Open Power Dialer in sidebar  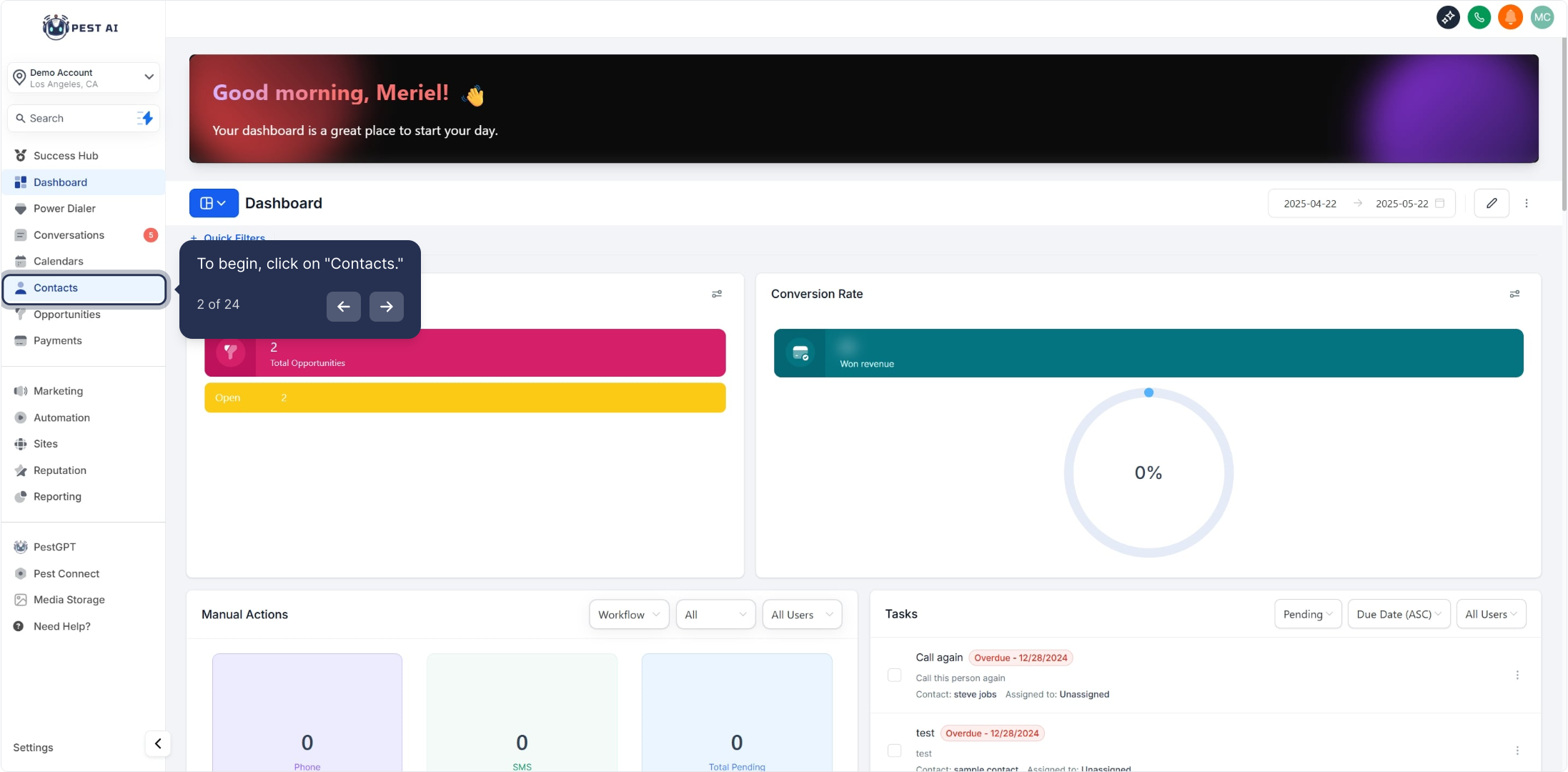click(x=84, y=209)
